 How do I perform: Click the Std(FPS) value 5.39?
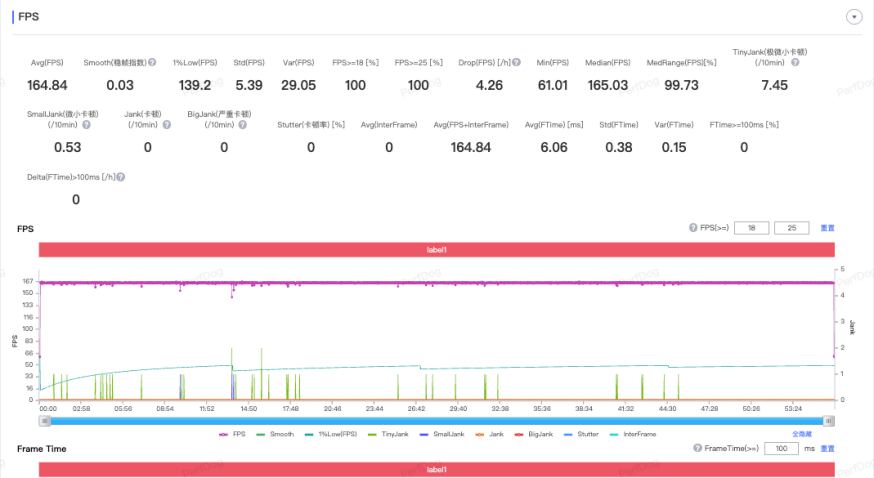pyautogui.click(x=249, y=85)
